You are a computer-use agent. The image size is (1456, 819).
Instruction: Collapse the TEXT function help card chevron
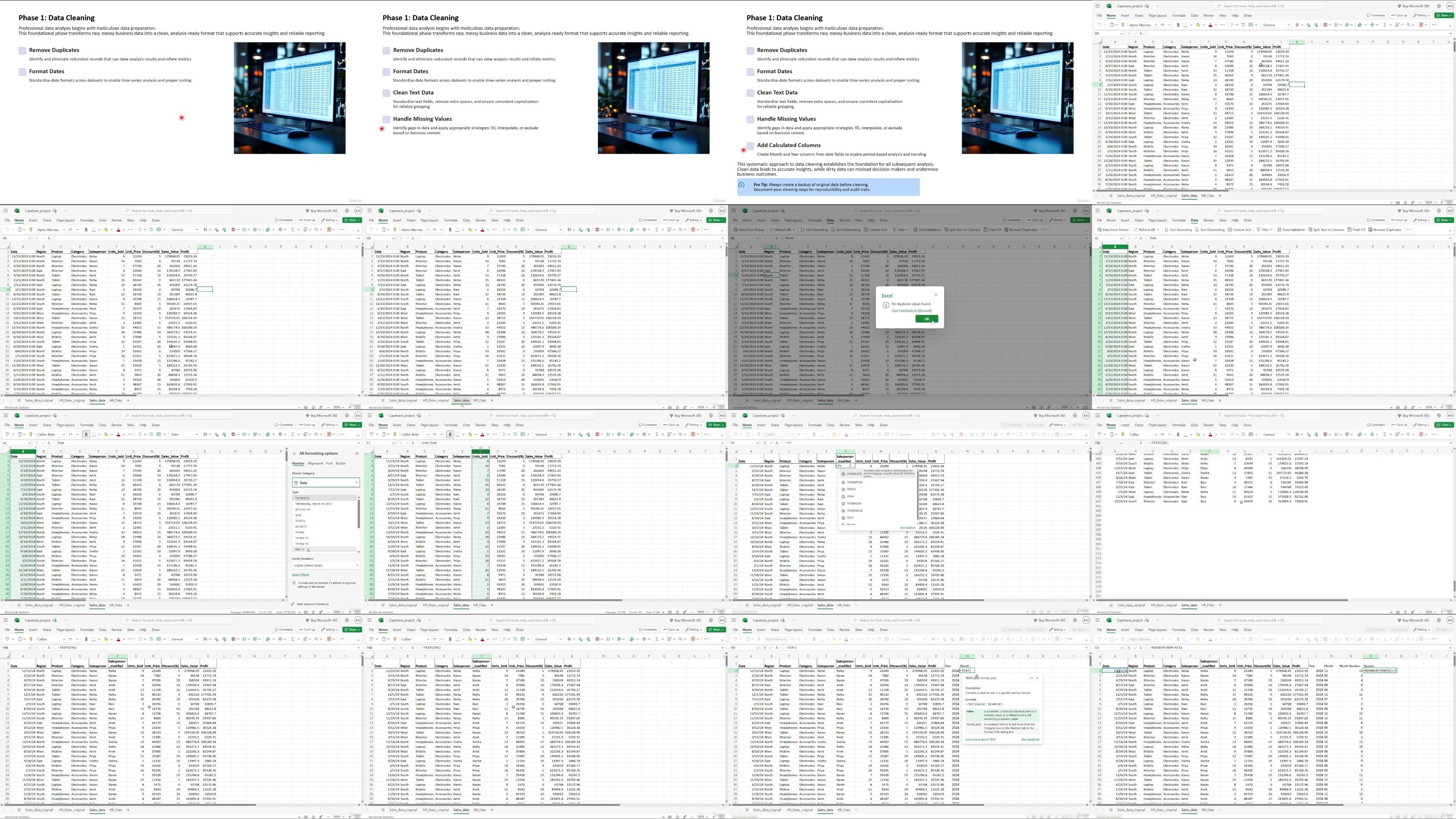[1031, 678]
